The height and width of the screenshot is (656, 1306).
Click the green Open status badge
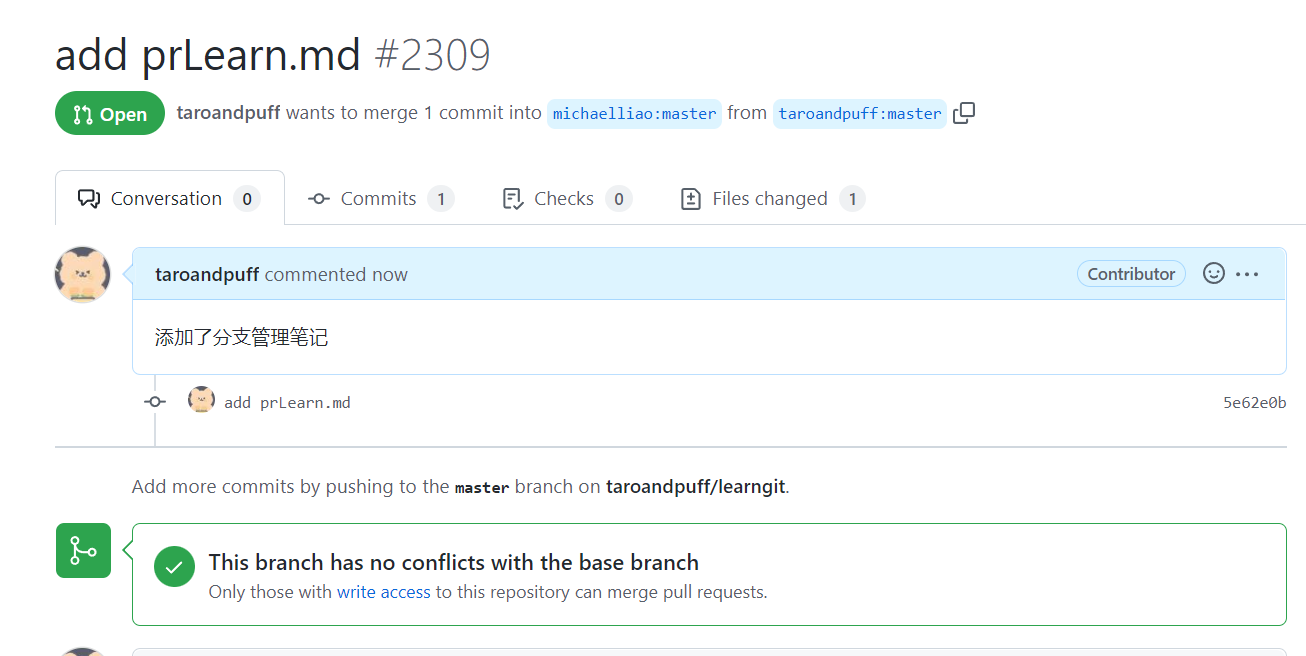(110, 113)
